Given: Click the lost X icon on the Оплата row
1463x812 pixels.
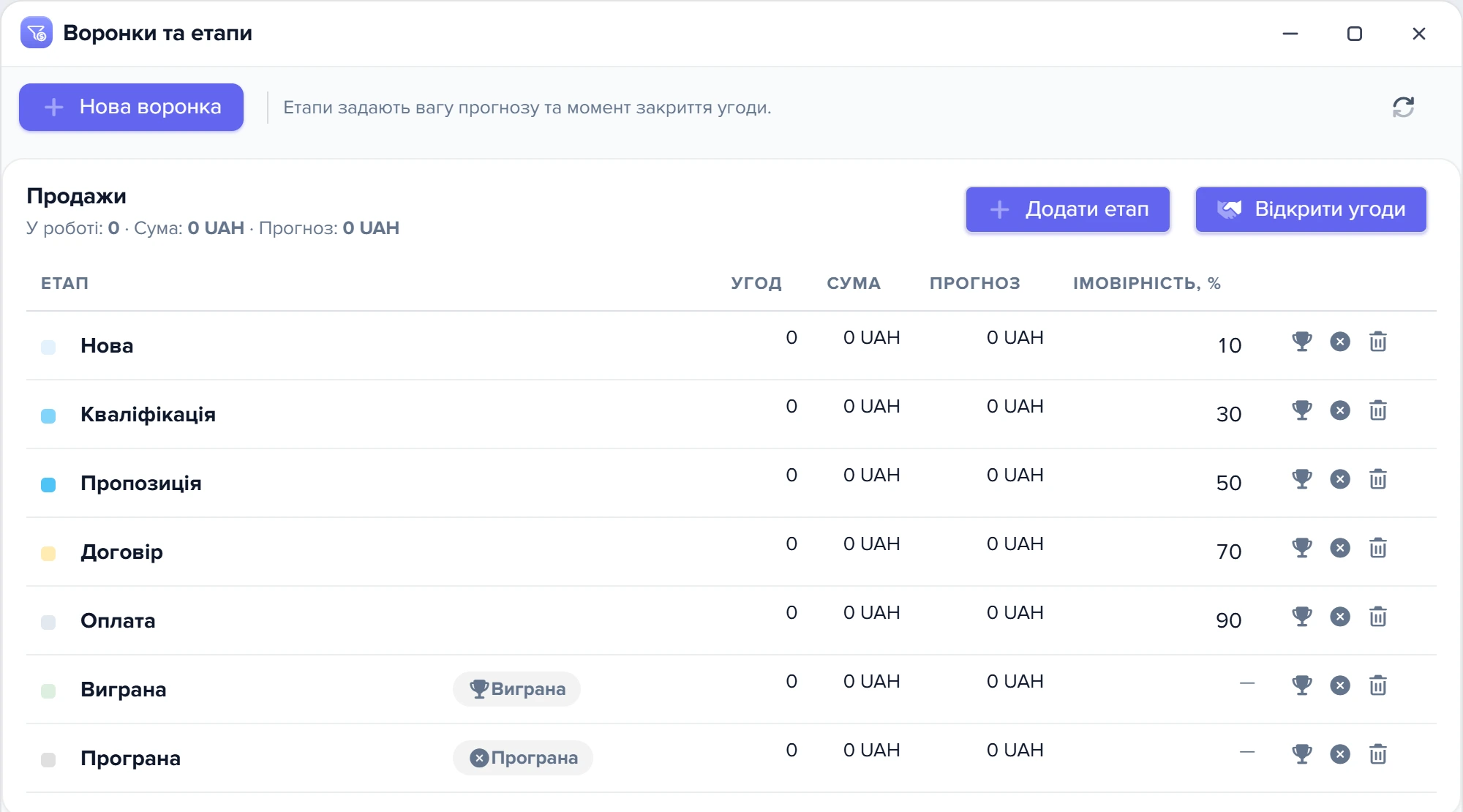Looking at the screenshot, I should (1340, 617).
